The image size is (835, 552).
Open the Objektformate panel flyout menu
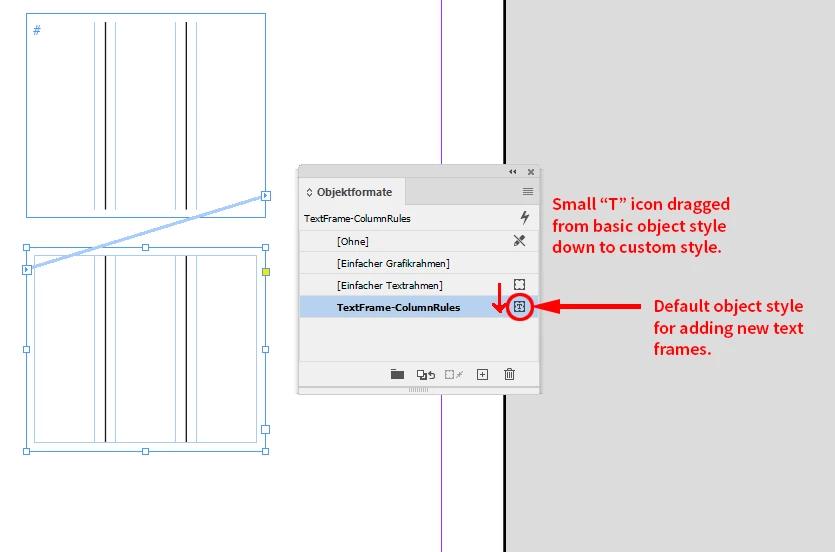(528, 192)
